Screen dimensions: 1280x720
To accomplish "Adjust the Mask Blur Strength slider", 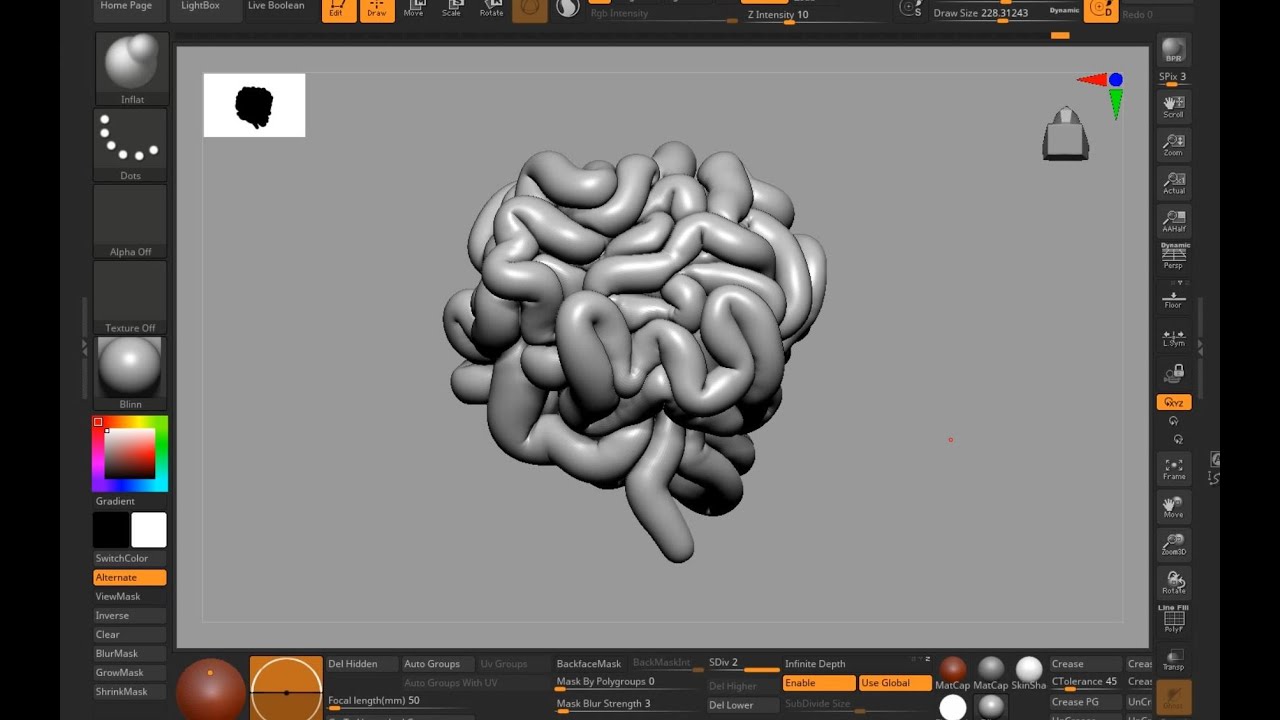I will pyautogui.click(x=628, y=705).
